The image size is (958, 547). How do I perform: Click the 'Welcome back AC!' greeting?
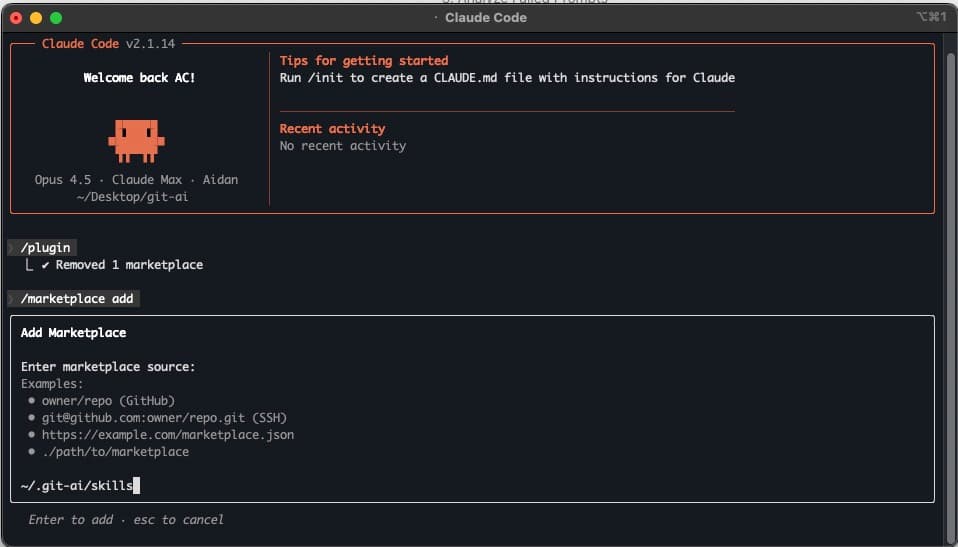(x=139, y=78)
